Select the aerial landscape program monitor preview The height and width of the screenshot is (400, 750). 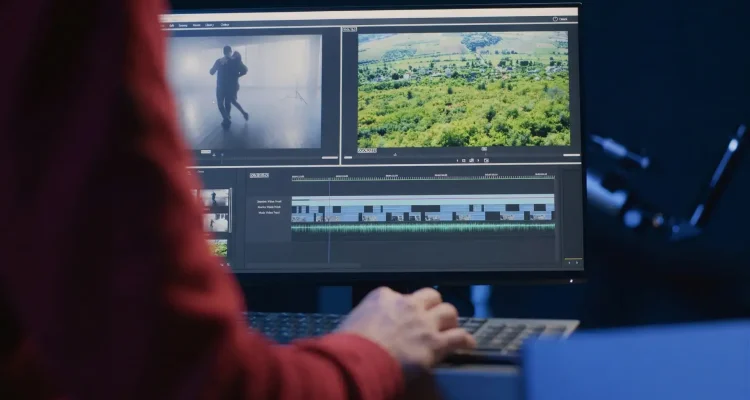point(463,89)
